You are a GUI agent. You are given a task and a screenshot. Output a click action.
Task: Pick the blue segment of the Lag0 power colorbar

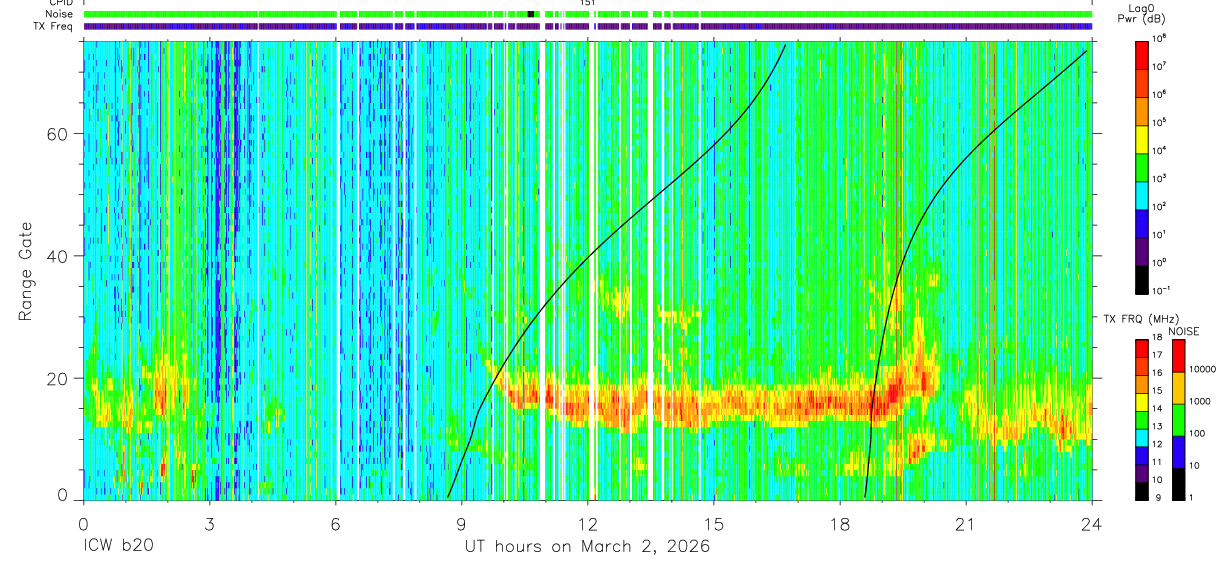point(1142,222)
